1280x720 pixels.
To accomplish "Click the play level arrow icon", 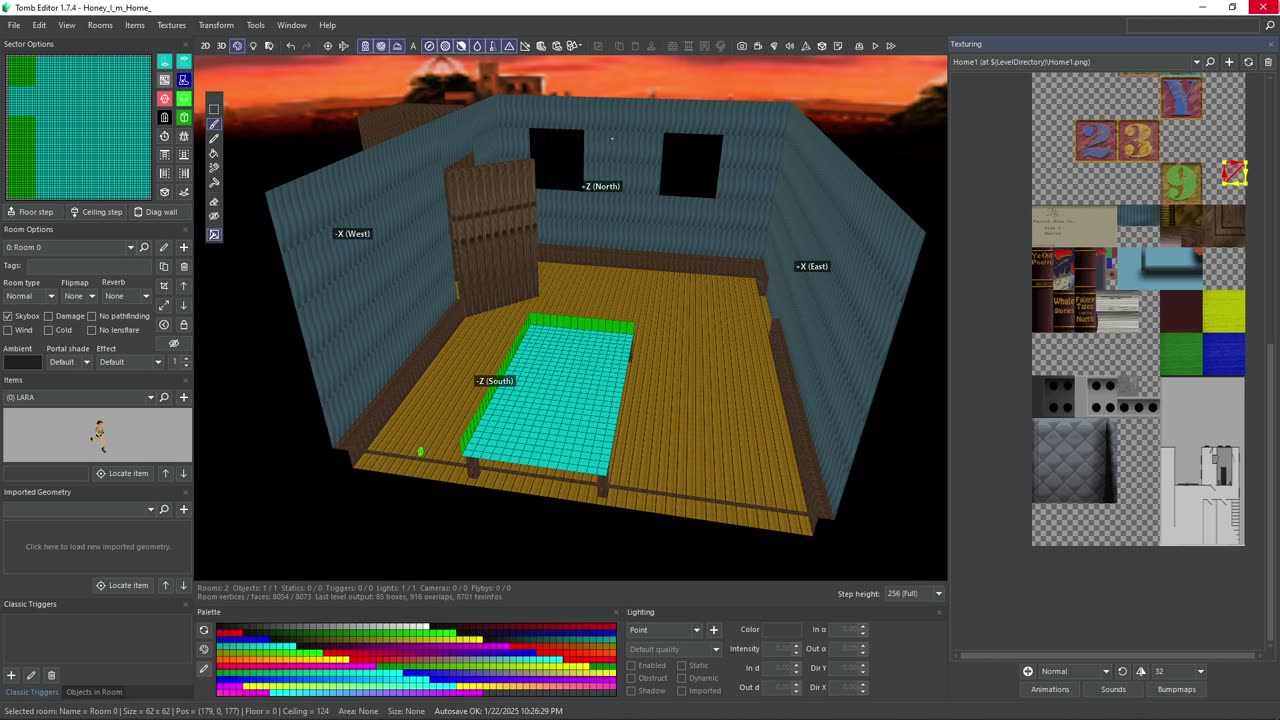I will point(875,46).
